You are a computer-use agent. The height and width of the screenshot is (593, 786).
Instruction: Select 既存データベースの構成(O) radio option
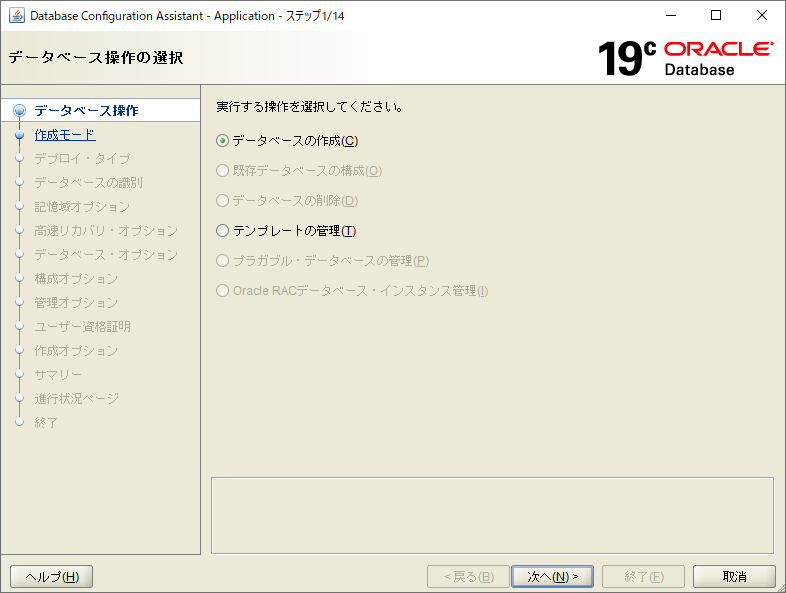(x=299, y=171)
